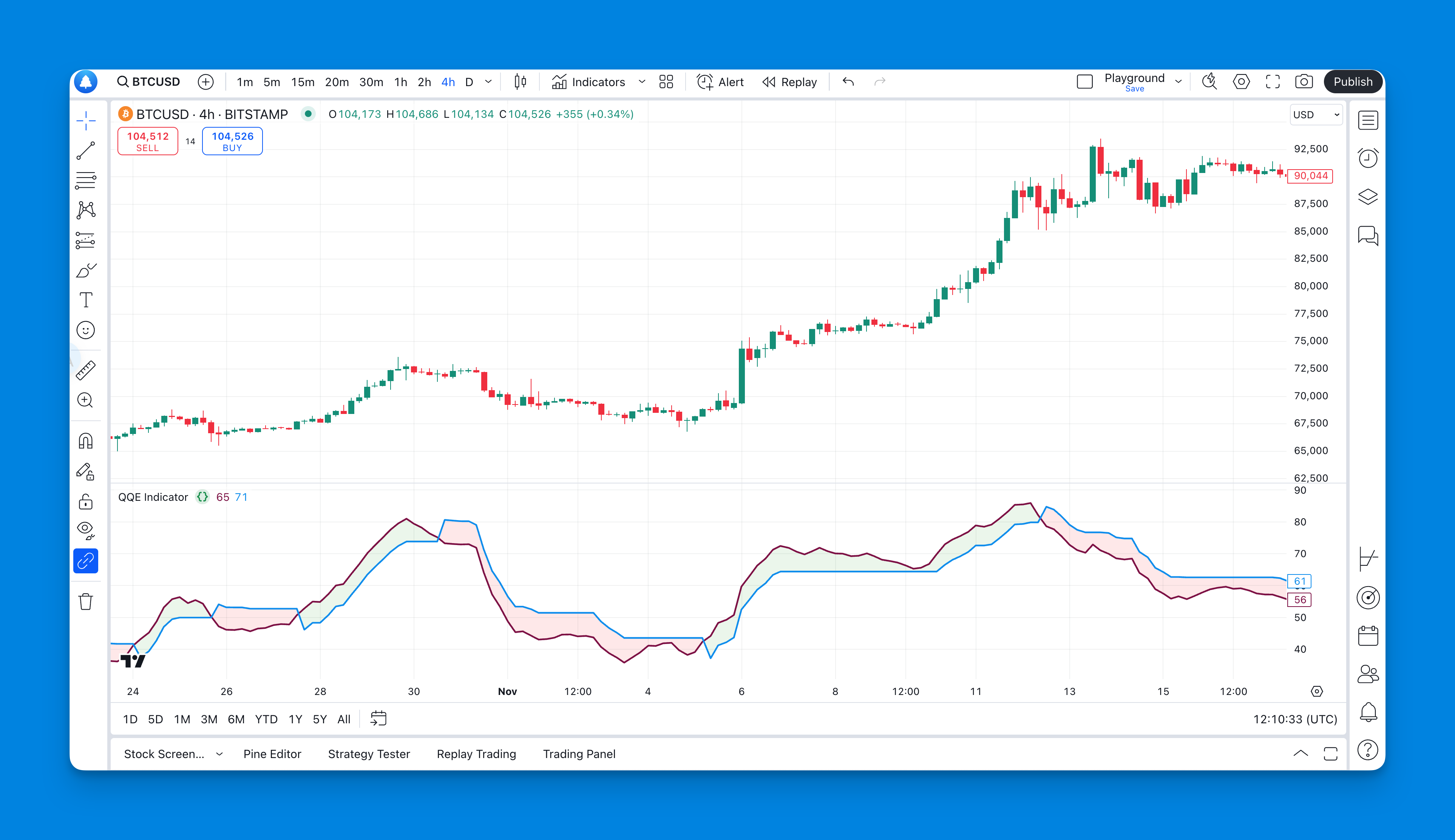Open indicator templates grid
Viewport: 1455px width, 840px height.
pyautogui.click(x=666, y=82)
